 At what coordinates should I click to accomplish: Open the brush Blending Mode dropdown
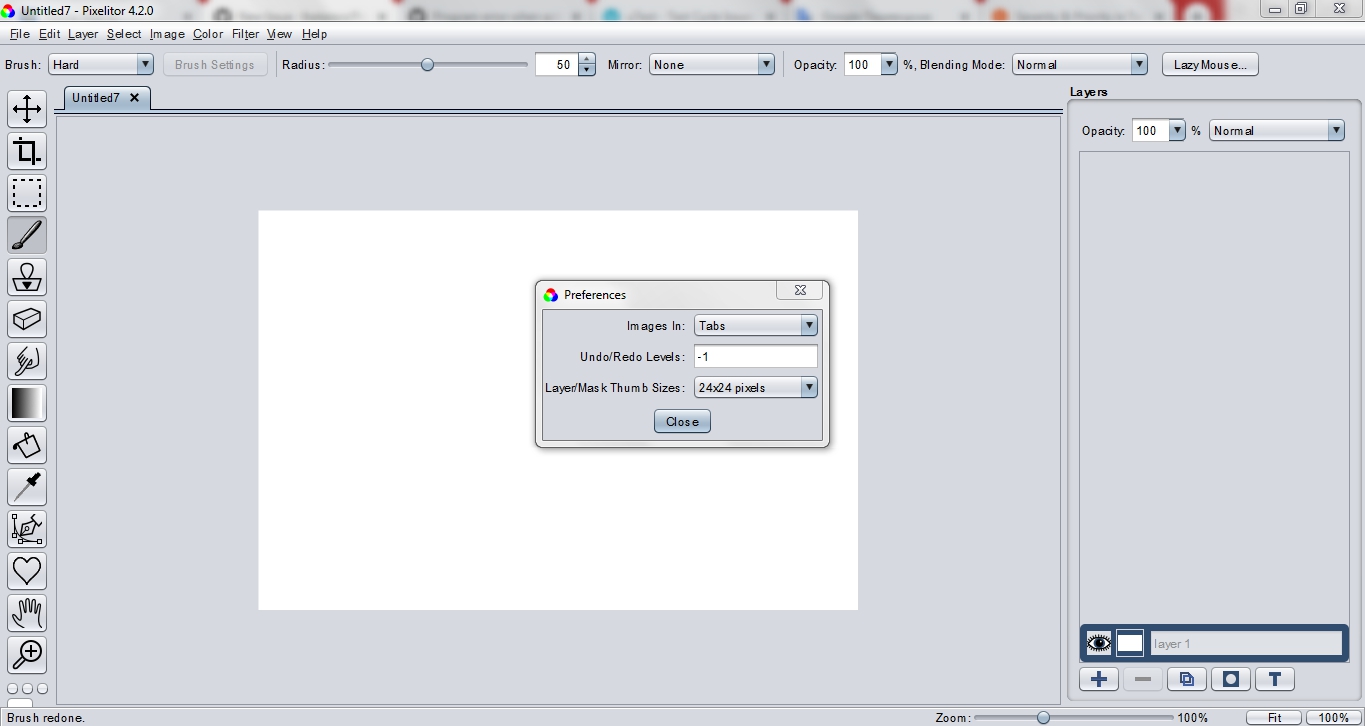point(1080,64)
